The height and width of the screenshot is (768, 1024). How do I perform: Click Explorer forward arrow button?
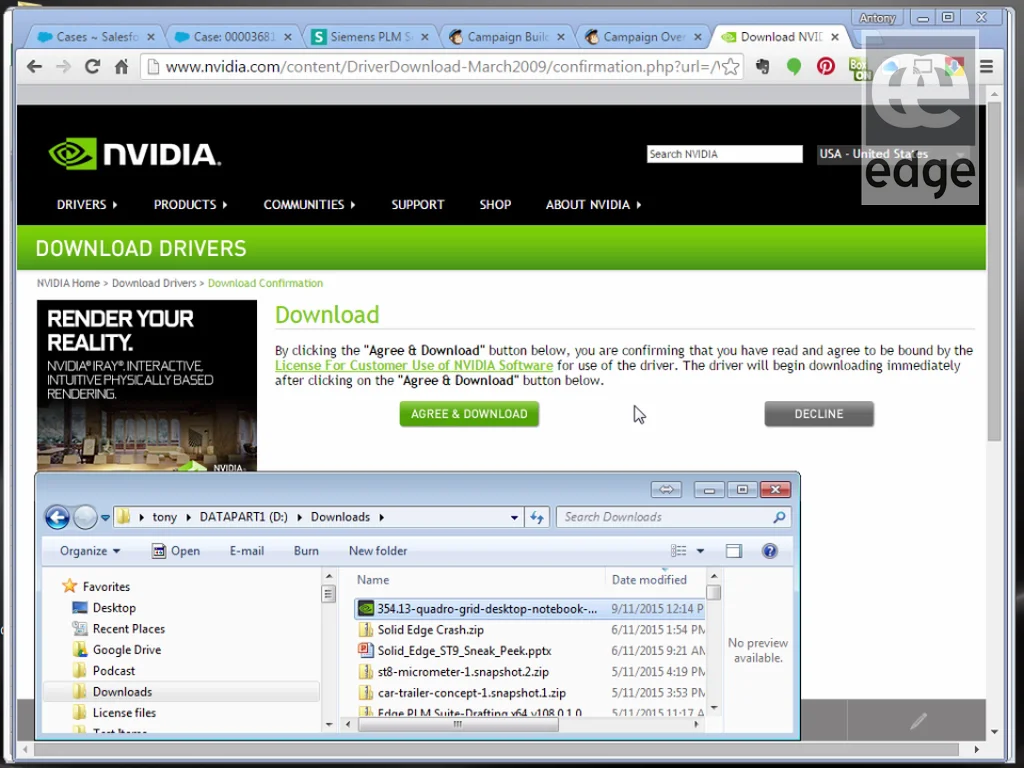(x=85, y=517)
